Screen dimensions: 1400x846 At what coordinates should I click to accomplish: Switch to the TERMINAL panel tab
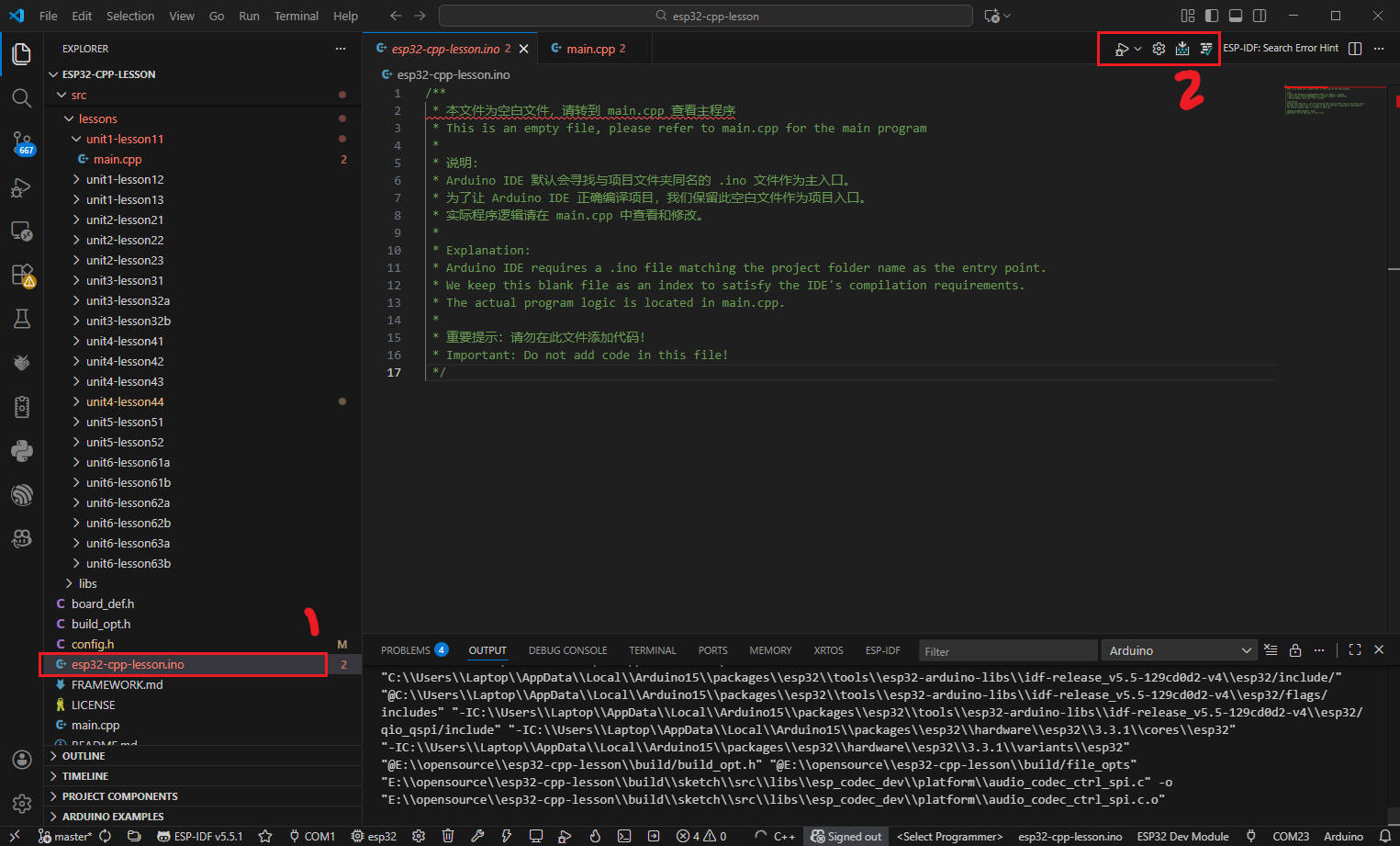pyautogui.click(x=652, y=650)
